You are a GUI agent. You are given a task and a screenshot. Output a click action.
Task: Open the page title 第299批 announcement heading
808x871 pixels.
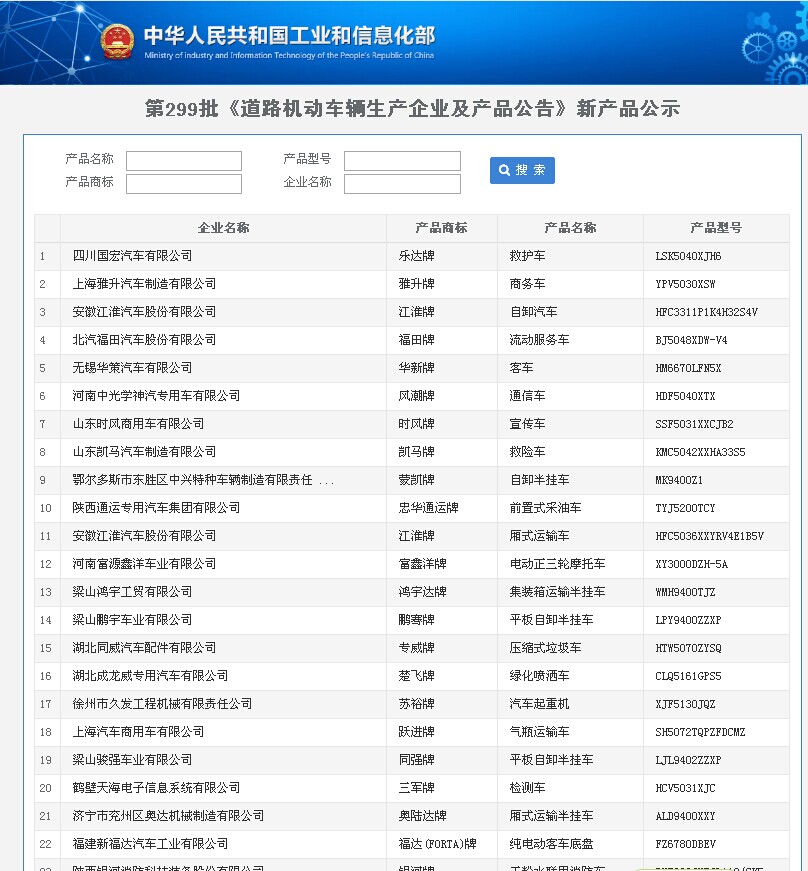pyautogui.click(x=404, y=108)
